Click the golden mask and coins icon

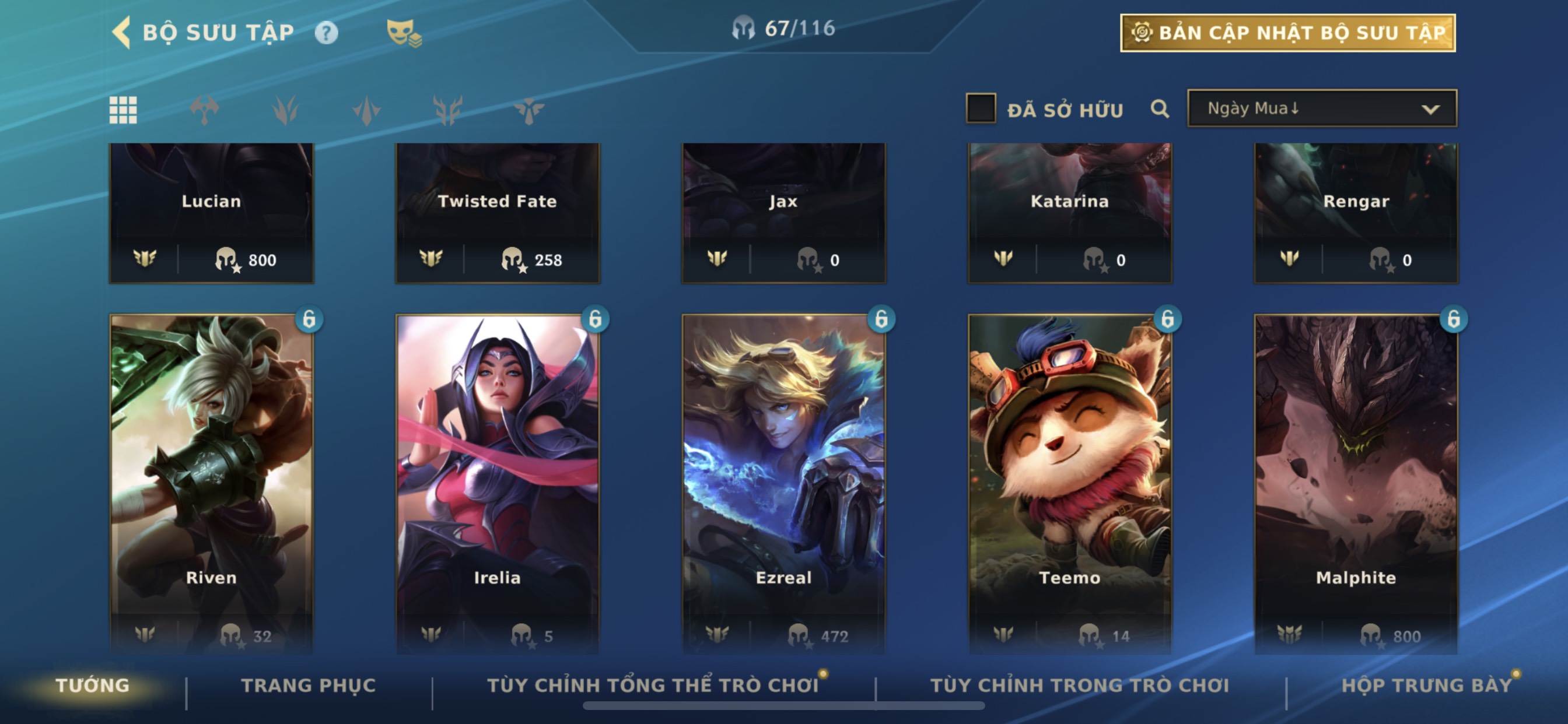(x=404, y=33)
